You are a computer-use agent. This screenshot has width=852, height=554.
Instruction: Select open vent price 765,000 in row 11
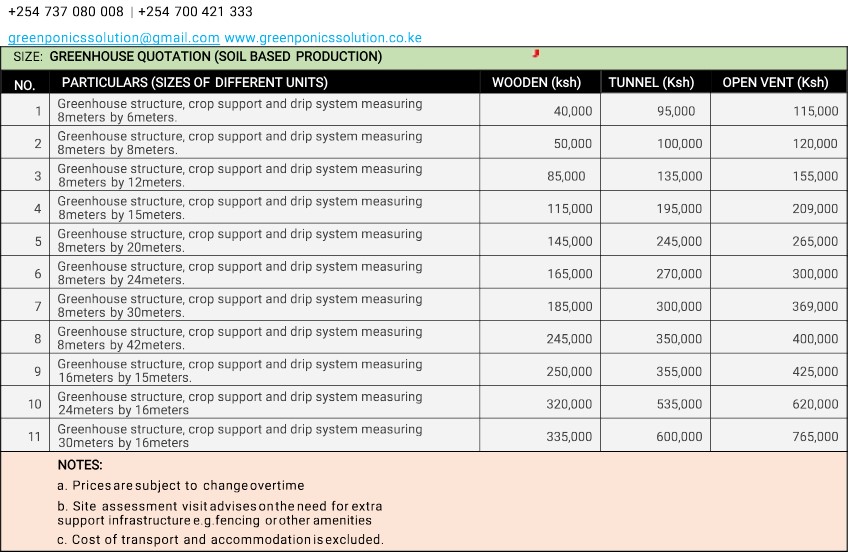[815, 437]
